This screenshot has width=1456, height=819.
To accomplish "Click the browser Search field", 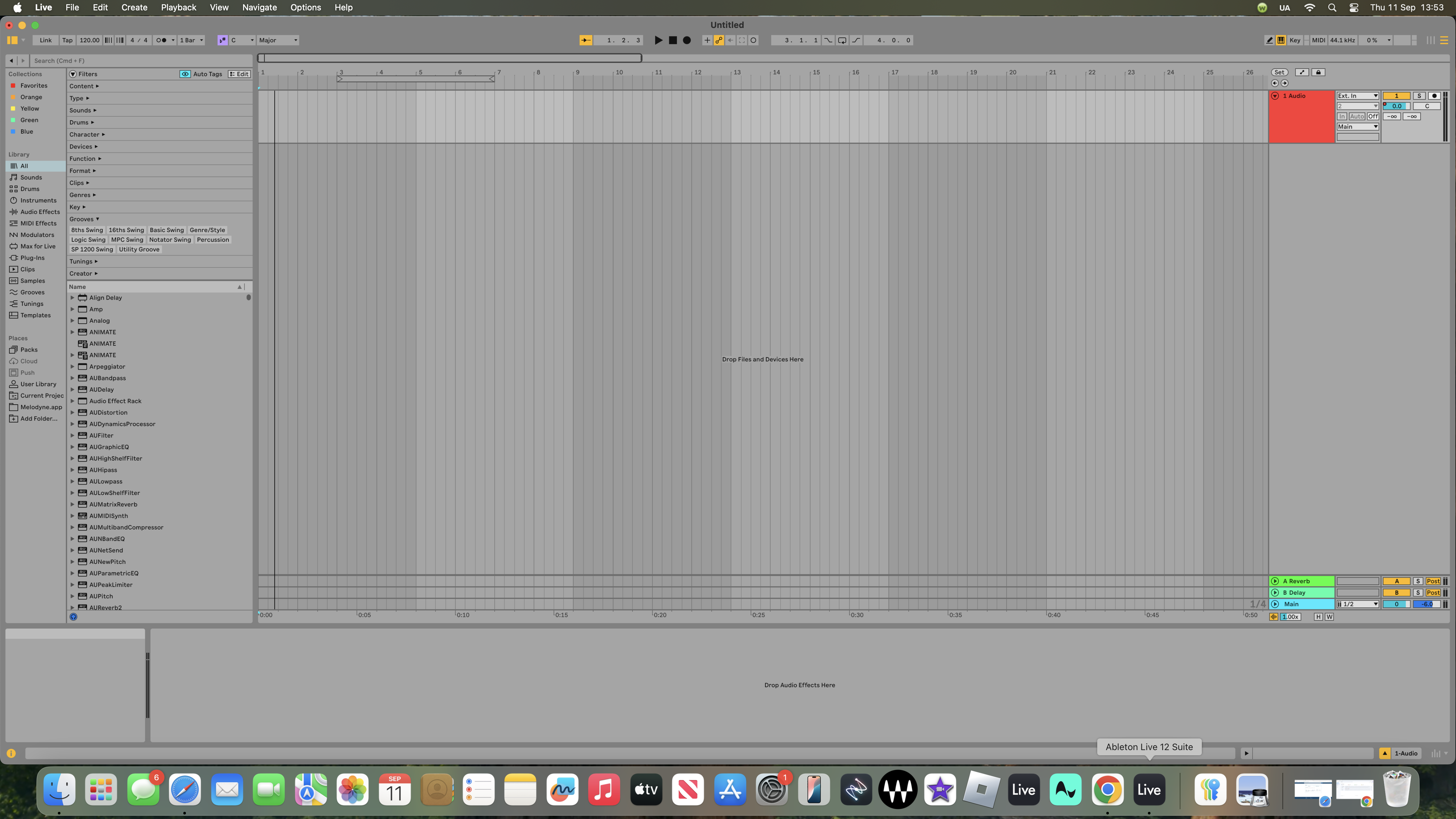I will 141,60.
